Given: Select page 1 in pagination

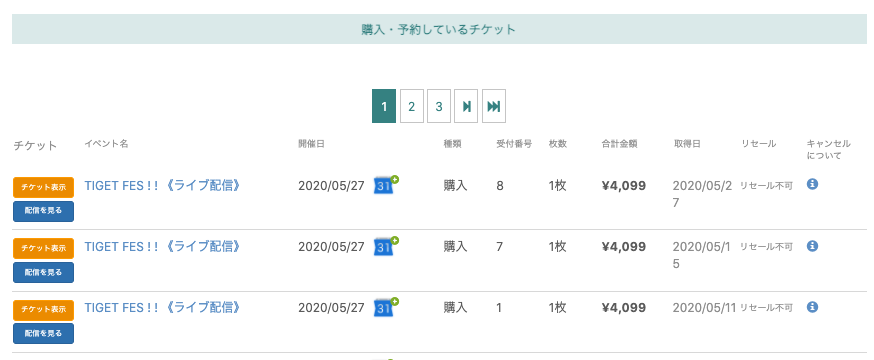Looking at the screenshot, I should pos(384,106).
